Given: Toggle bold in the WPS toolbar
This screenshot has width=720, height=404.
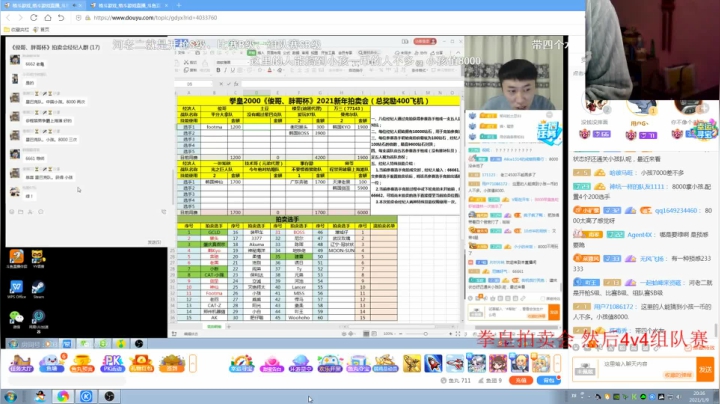Looking at the screenshot, I should [218, 70].
